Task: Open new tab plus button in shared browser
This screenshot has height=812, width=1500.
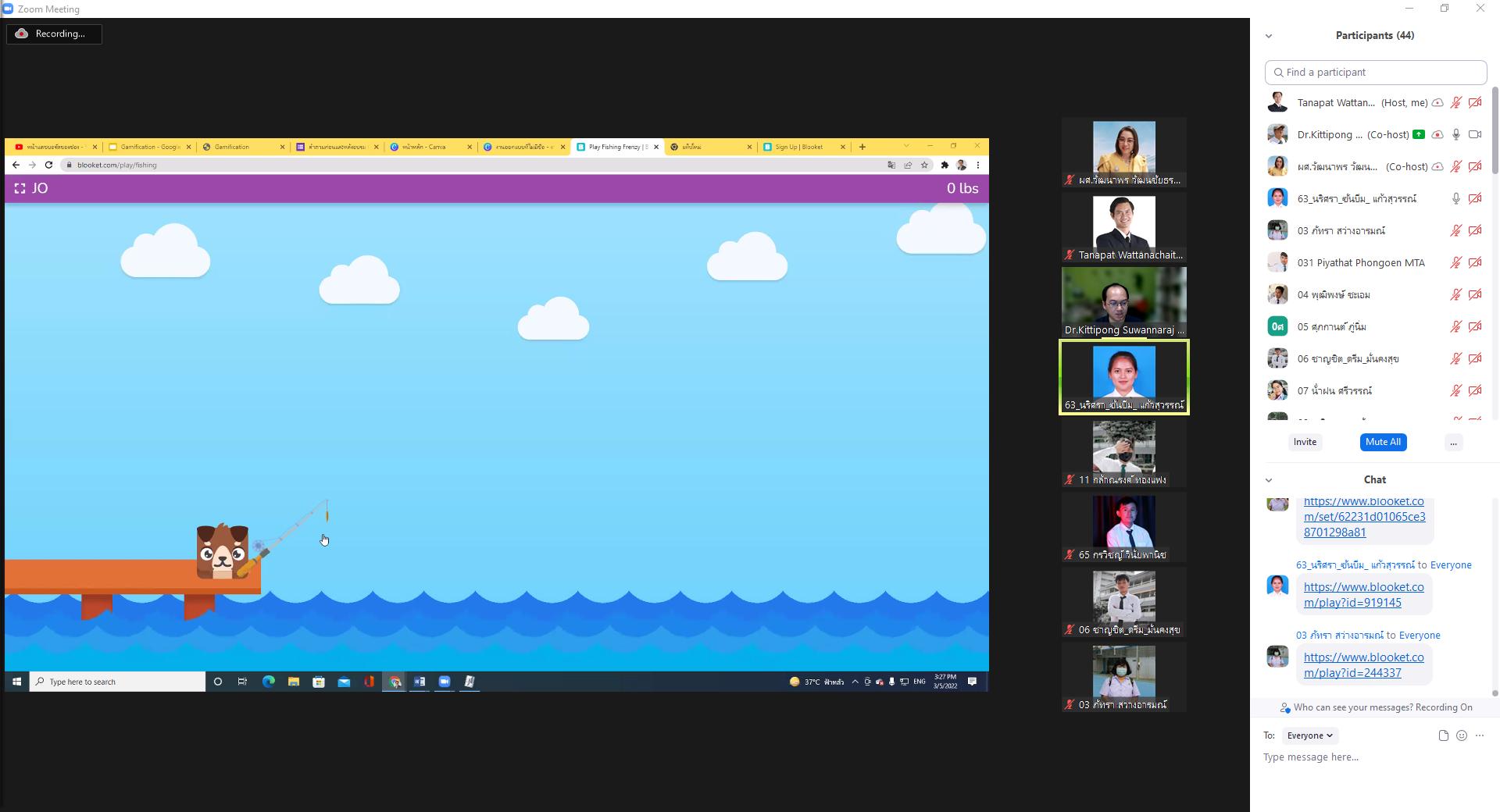Action: (x=862, y=147)
